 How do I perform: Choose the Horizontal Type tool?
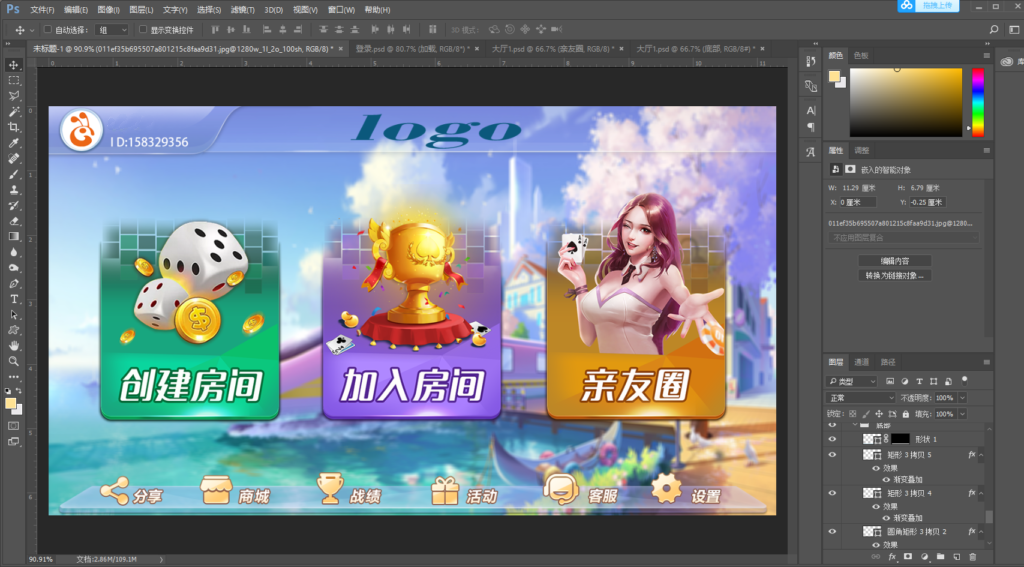[x=14, y=298]
